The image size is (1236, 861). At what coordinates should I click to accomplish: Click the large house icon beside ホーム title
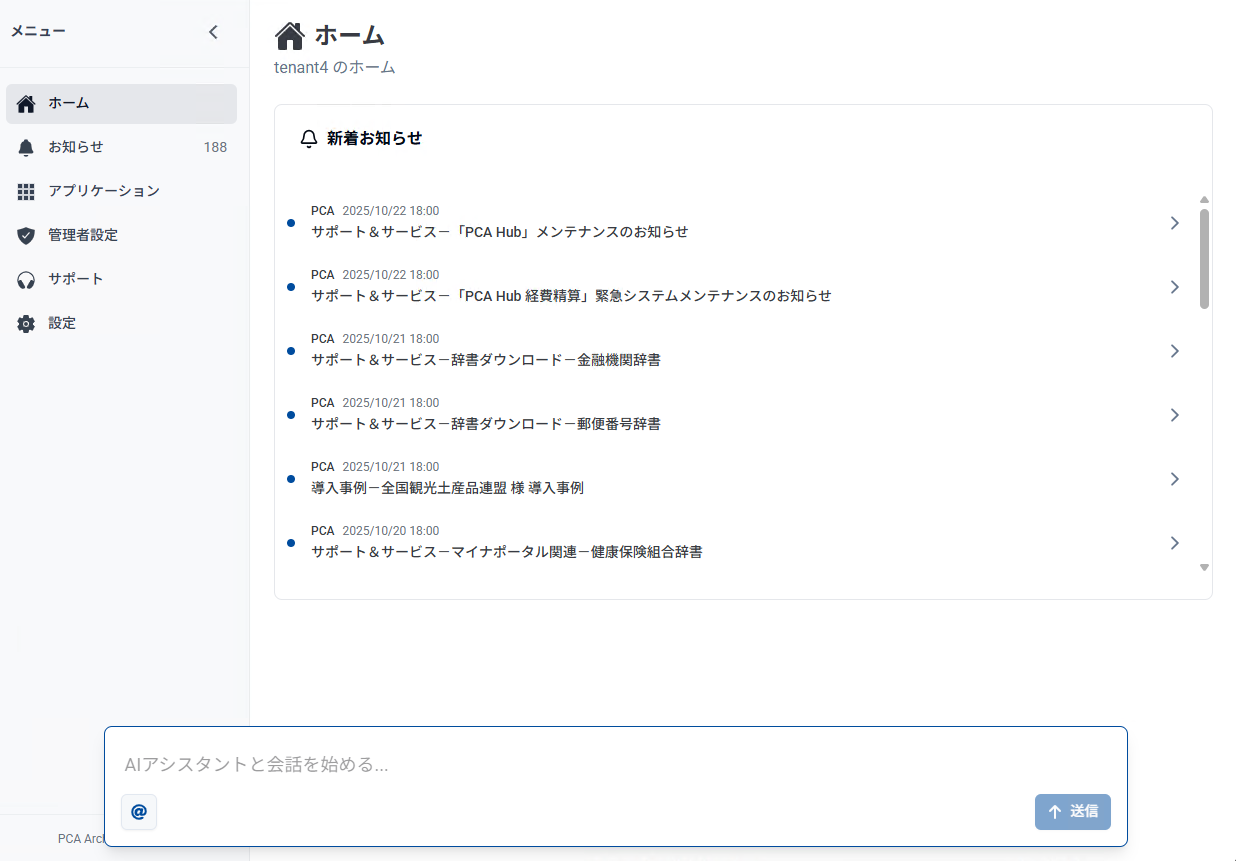click(290, 36)
